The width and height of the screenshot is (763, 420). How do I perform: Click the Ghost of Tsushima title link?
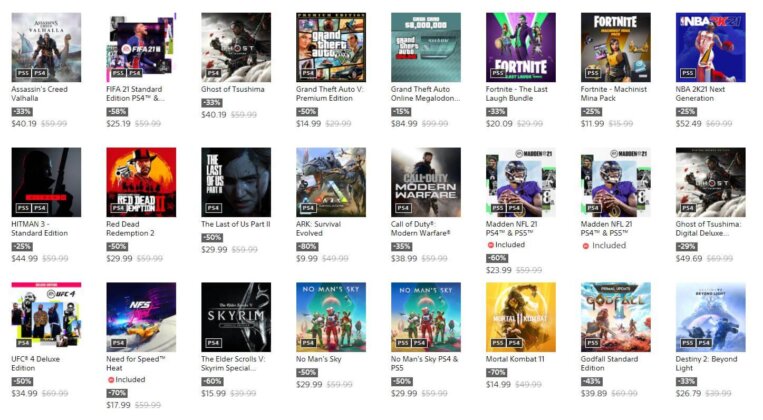point(233,89)
